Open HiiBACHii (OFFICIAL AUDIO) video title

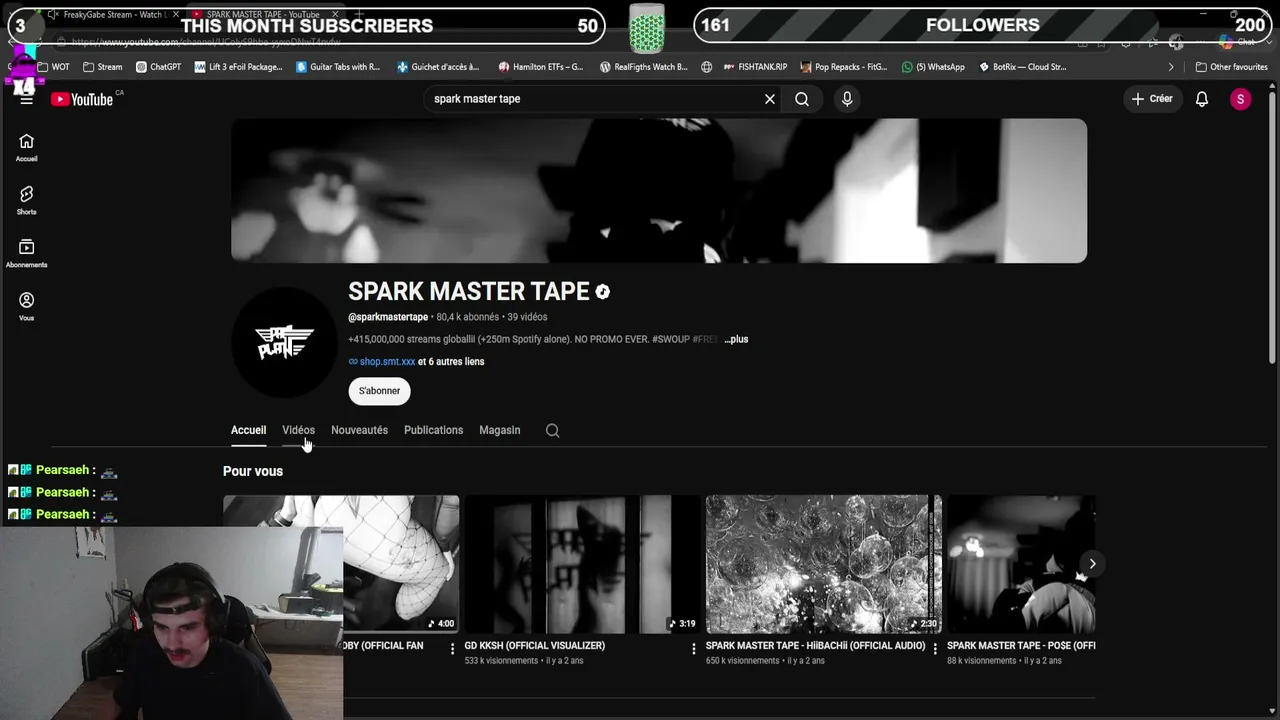[815, 646]
